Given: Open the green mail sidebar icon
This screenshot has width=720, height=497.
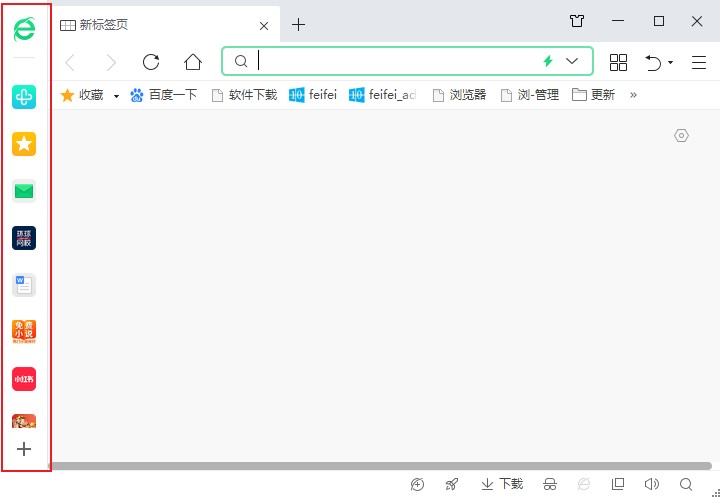Looking at the screenshot, I should point(24,191).
